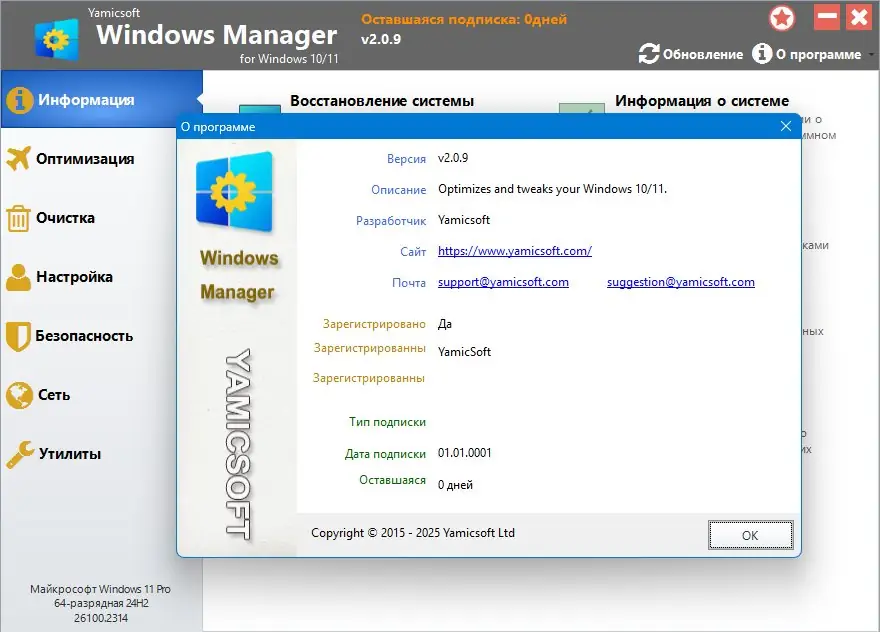Click the description 'Optimizes and tweaks your Windows 10/11.'
This screenshot has height=632, width=880.
(x=552, y=189)
